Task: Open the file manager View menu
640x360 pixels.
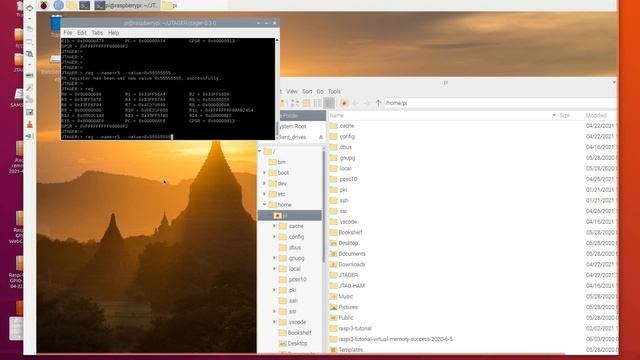Action: pos(292,91)
